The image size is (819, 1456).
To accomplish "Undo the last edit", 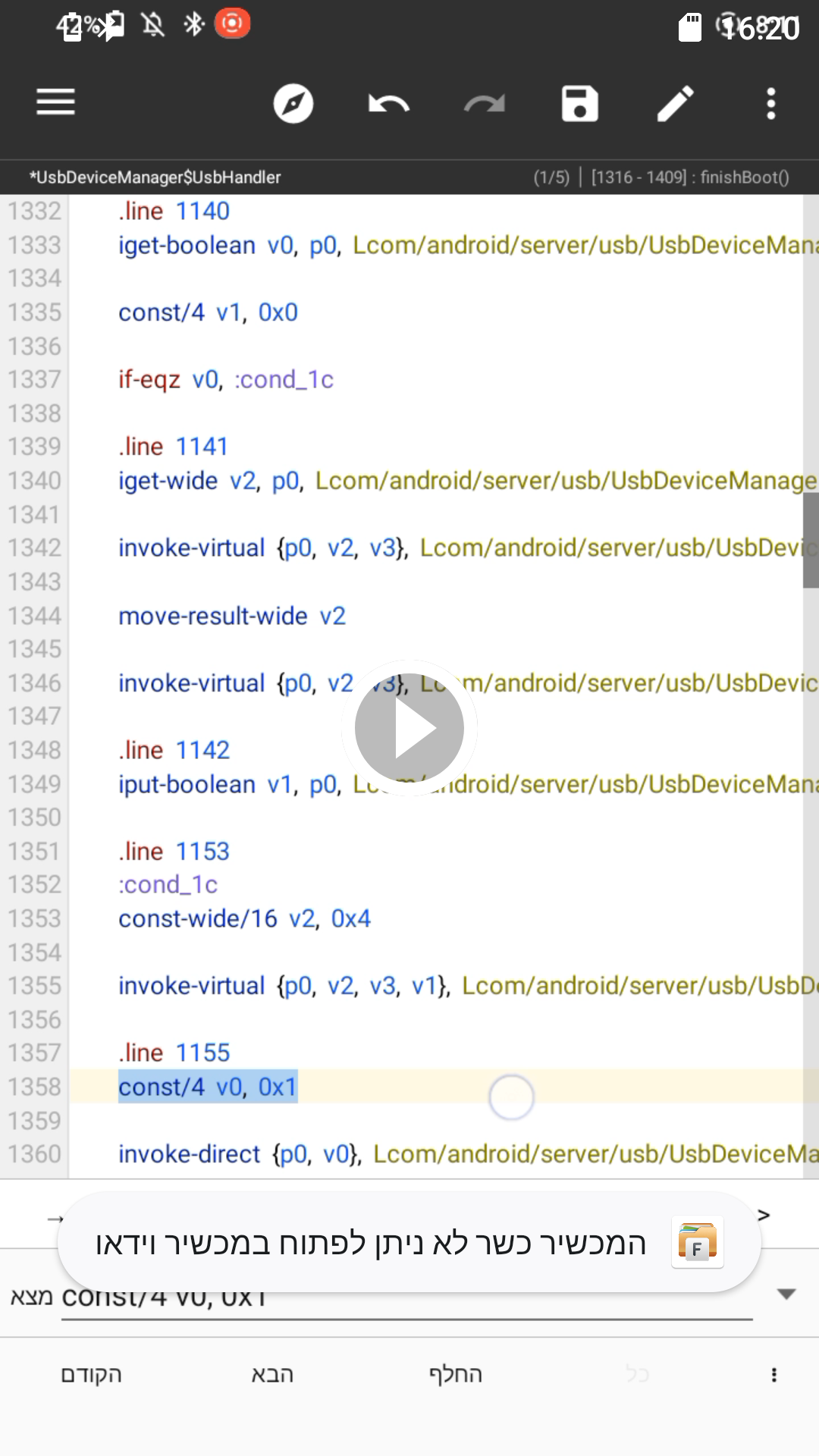I will (x=389, y=103).
